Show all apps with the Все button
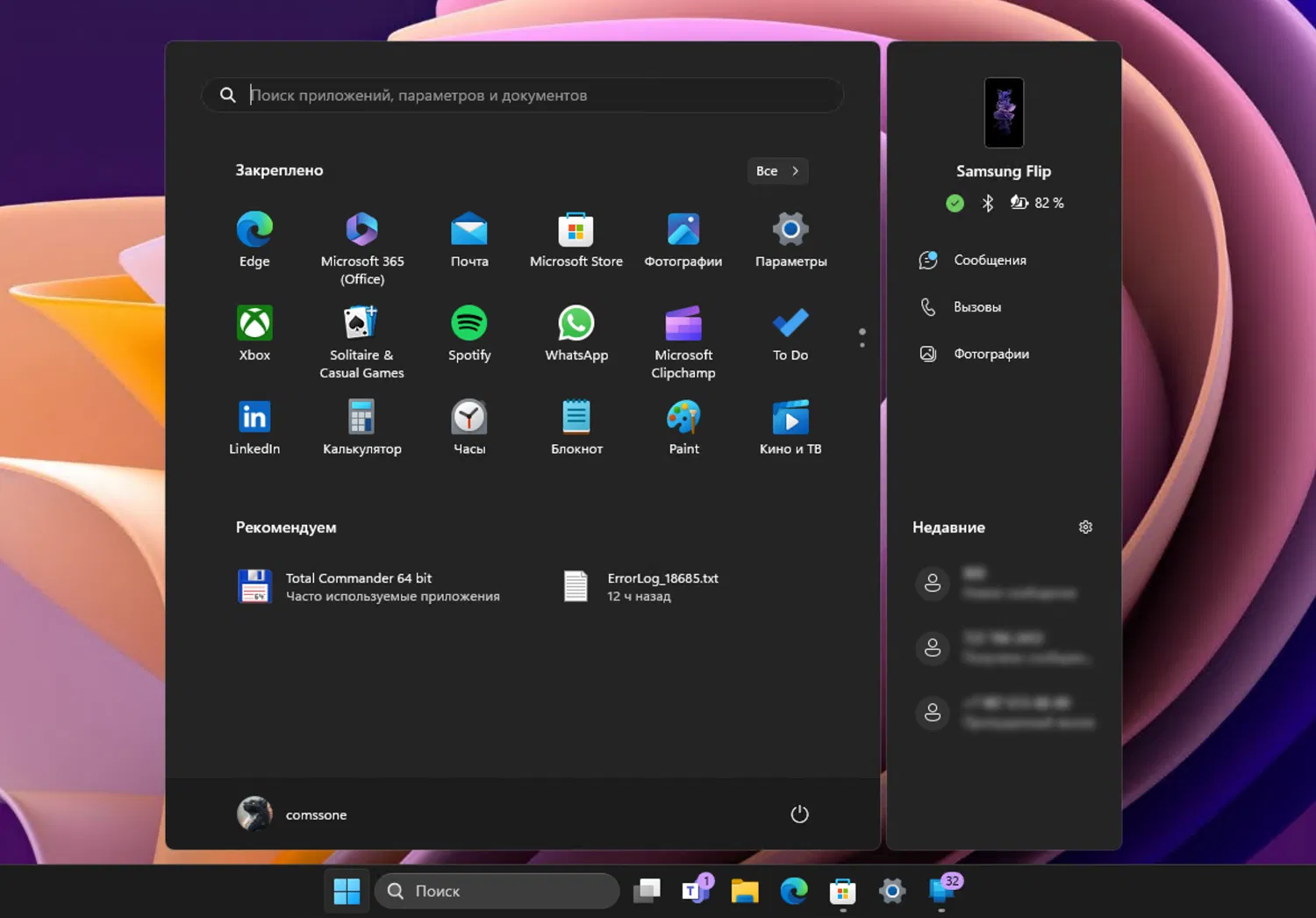1316x918 pixels. pos(777,171)
